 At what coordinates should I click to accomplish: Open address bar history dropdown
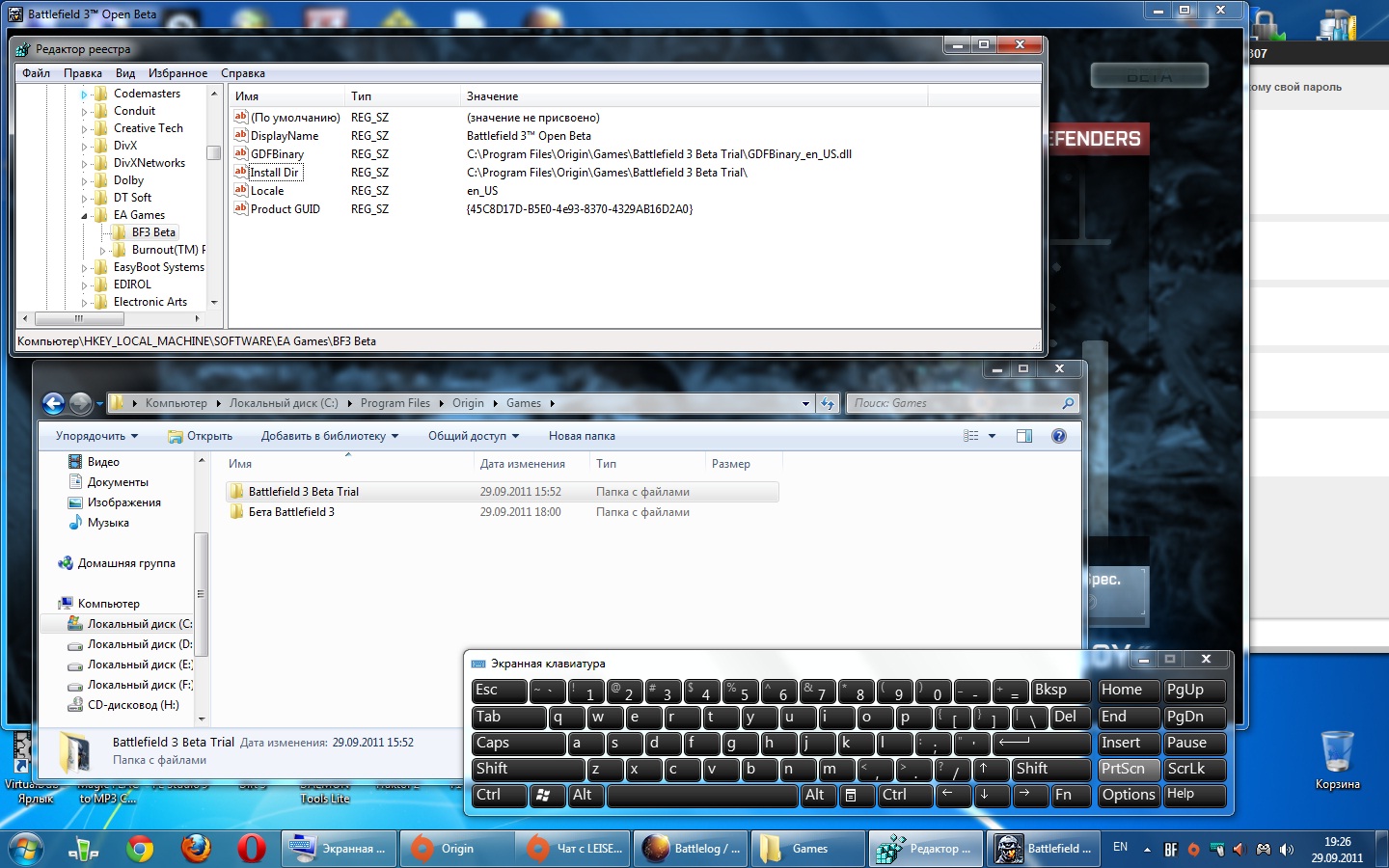point(805,403)
